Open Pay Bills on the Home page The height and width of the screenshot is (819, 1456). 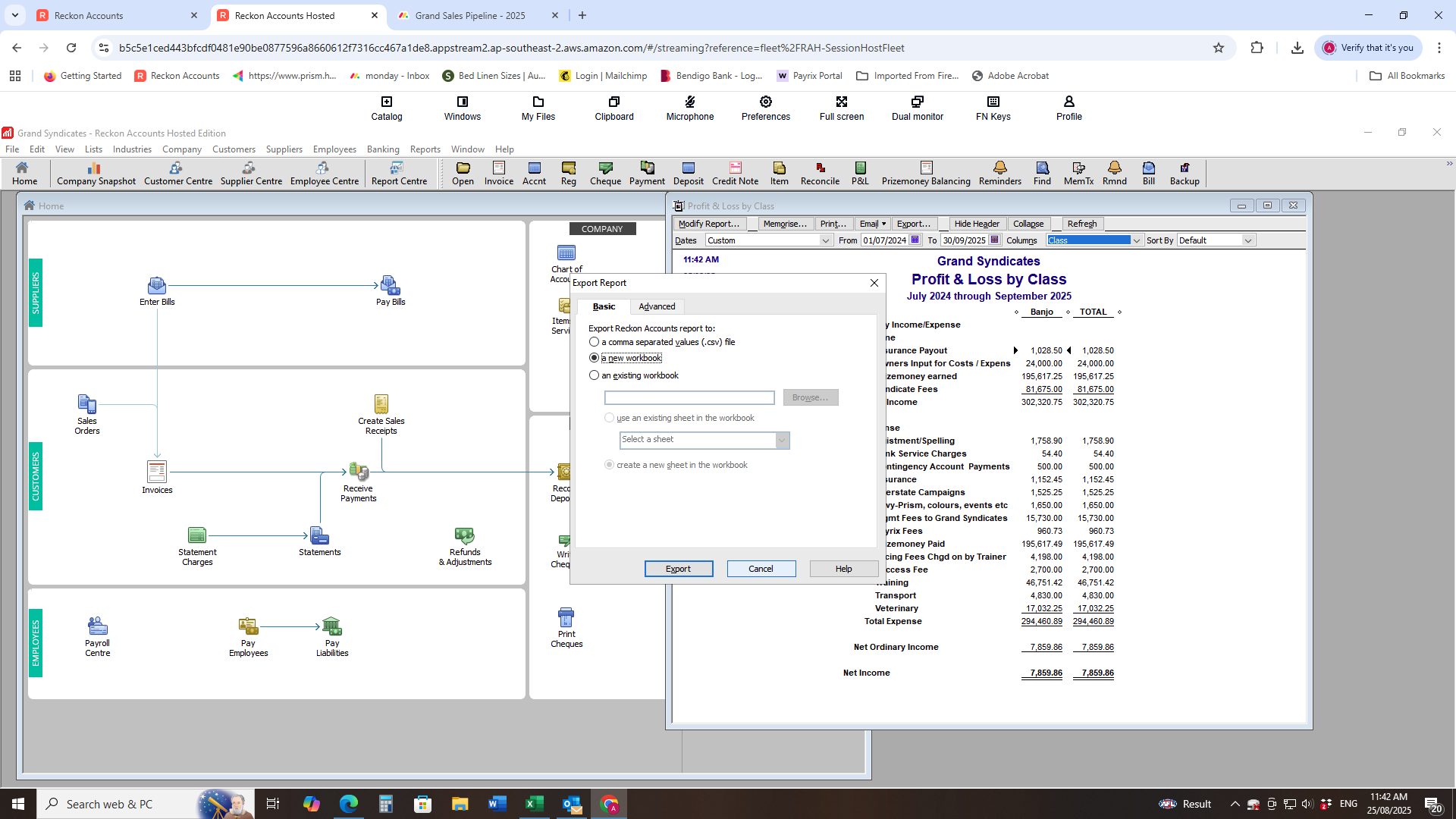coord(391,291)
